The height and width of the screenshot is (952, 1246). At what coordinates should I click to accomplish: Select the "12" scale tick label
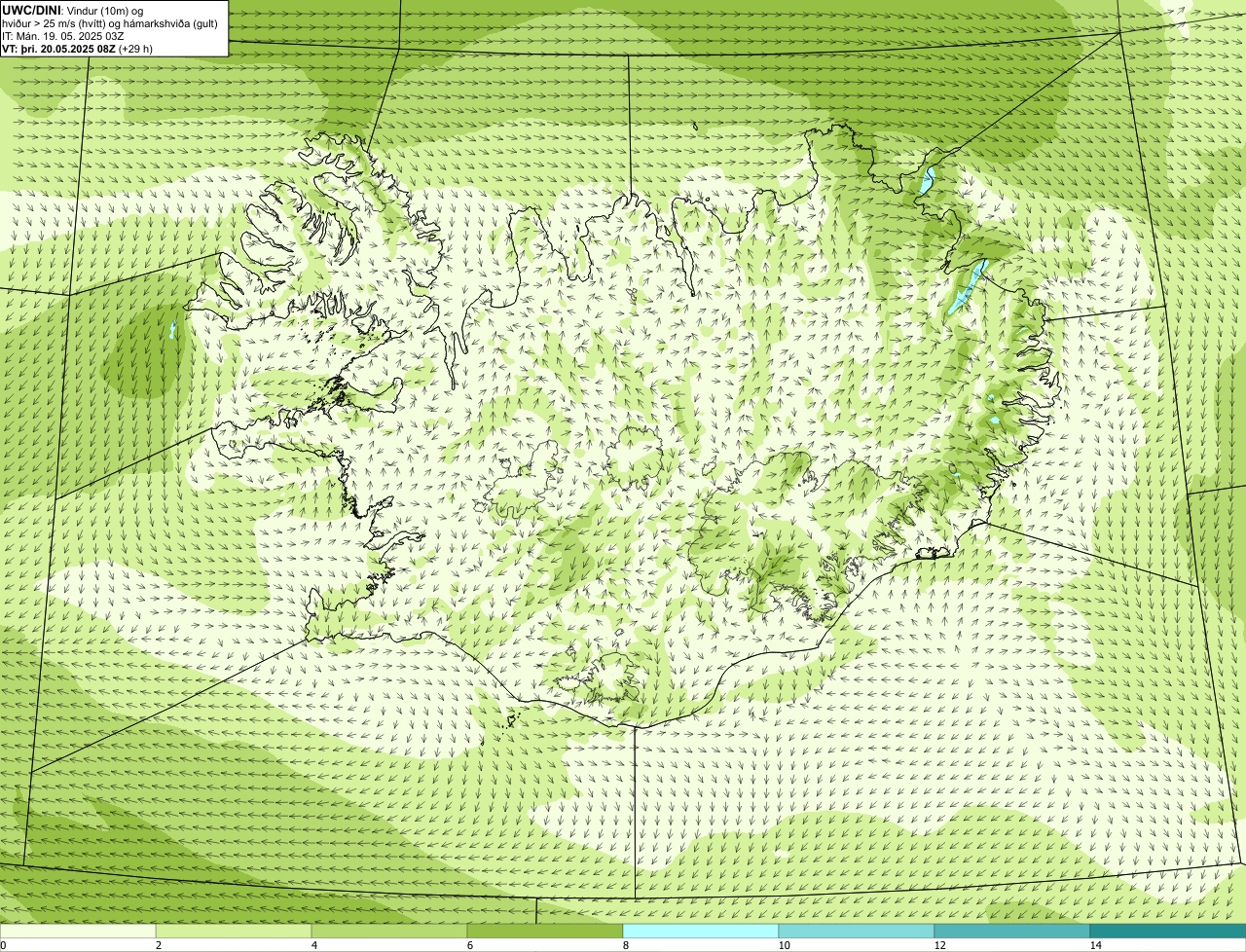939,945
